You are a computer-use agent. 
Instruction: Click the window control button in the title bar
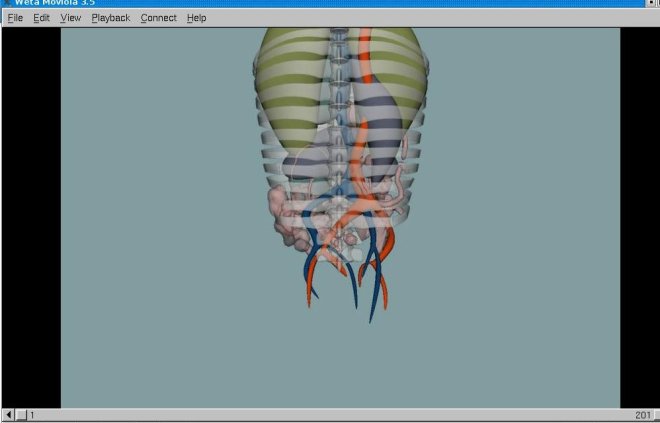652,3
